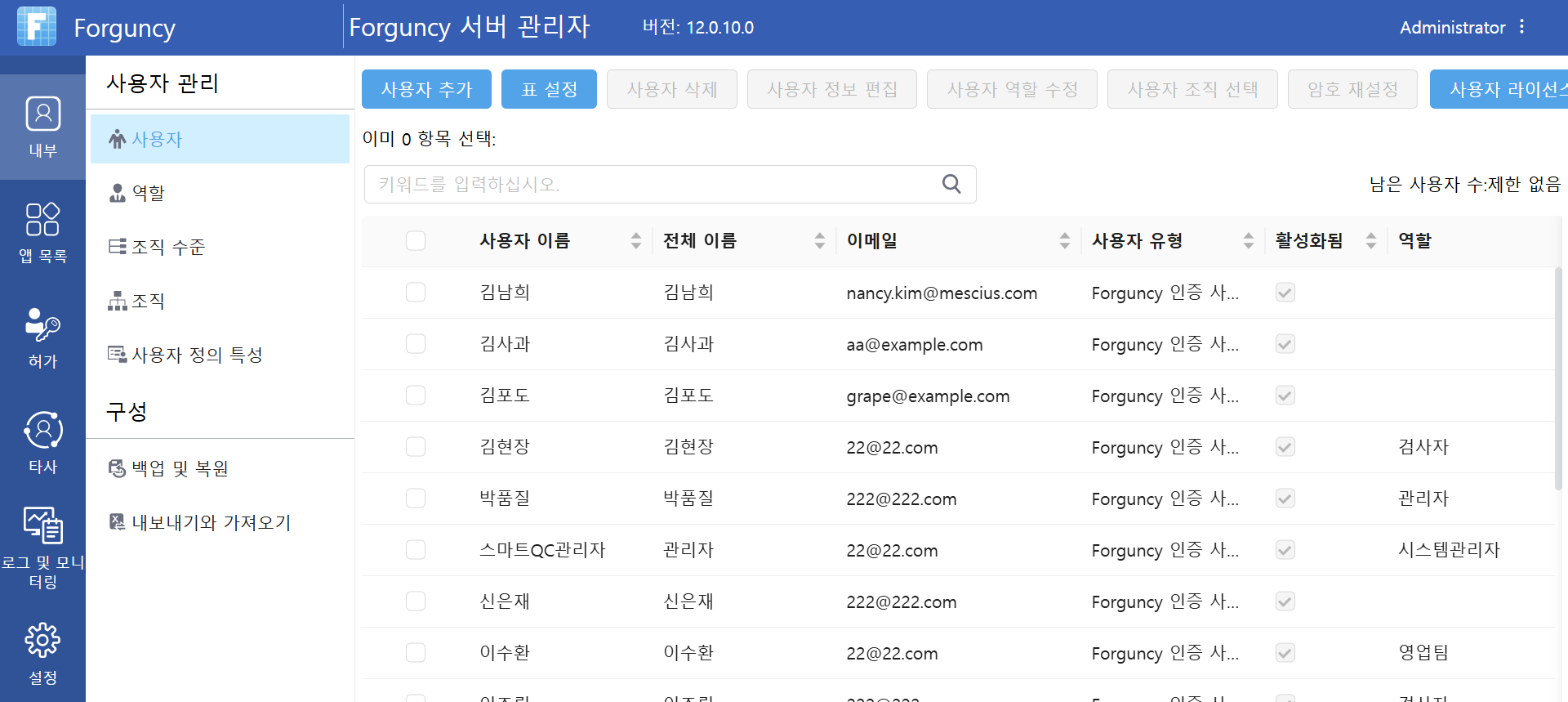Viewport: 1568px width, 702px height.
Task: Open 백업 및 복원 menu item
Action: (x=220, y=468)
